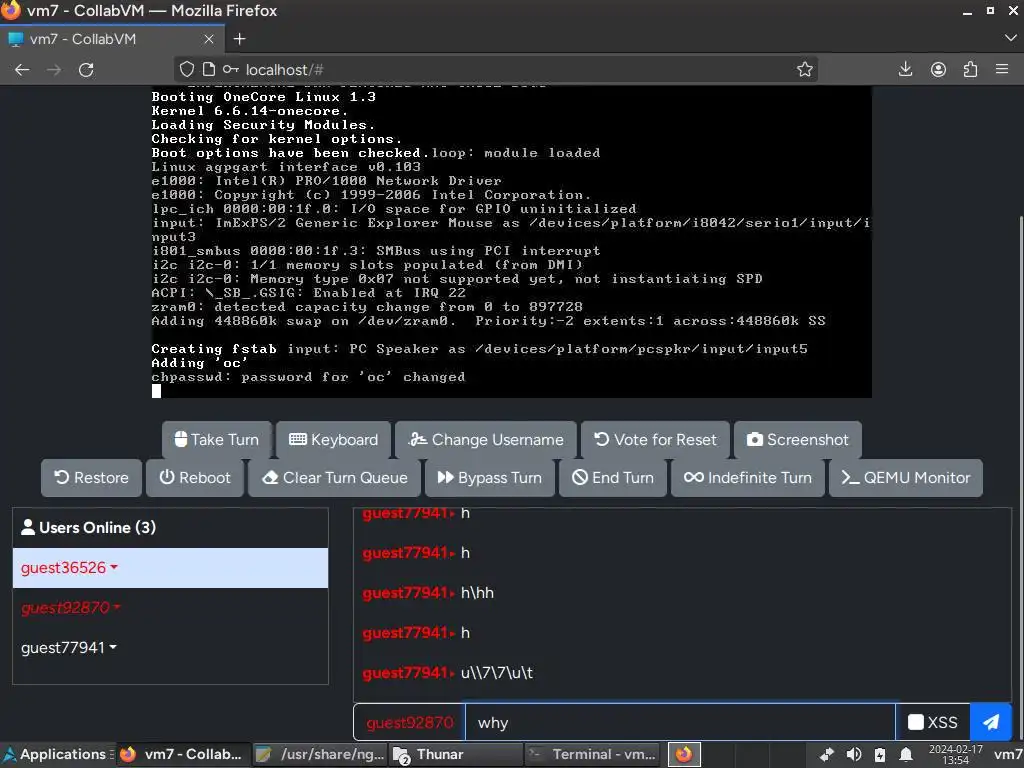Open the Firefox downloads panel
1024x768 pixels.
(905, 69)
